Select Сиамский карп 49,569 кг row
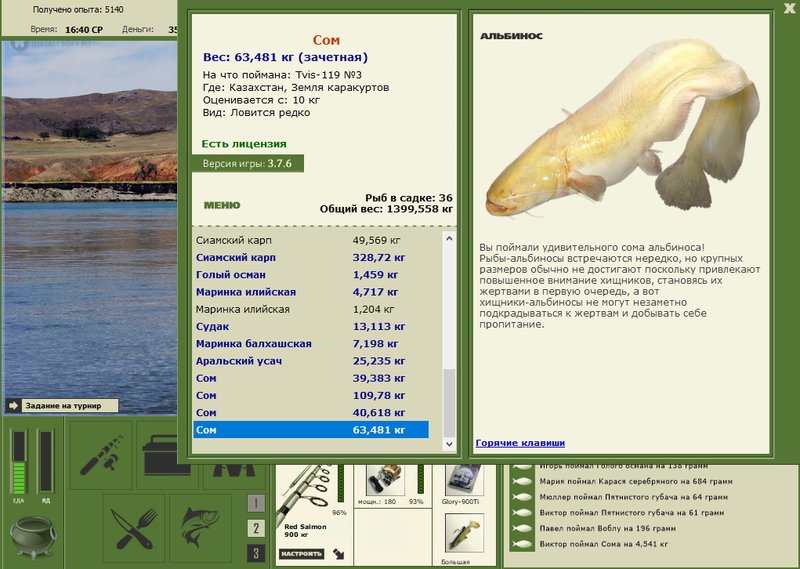This screenshot has width=800, height=569. [x=311, y=240]
